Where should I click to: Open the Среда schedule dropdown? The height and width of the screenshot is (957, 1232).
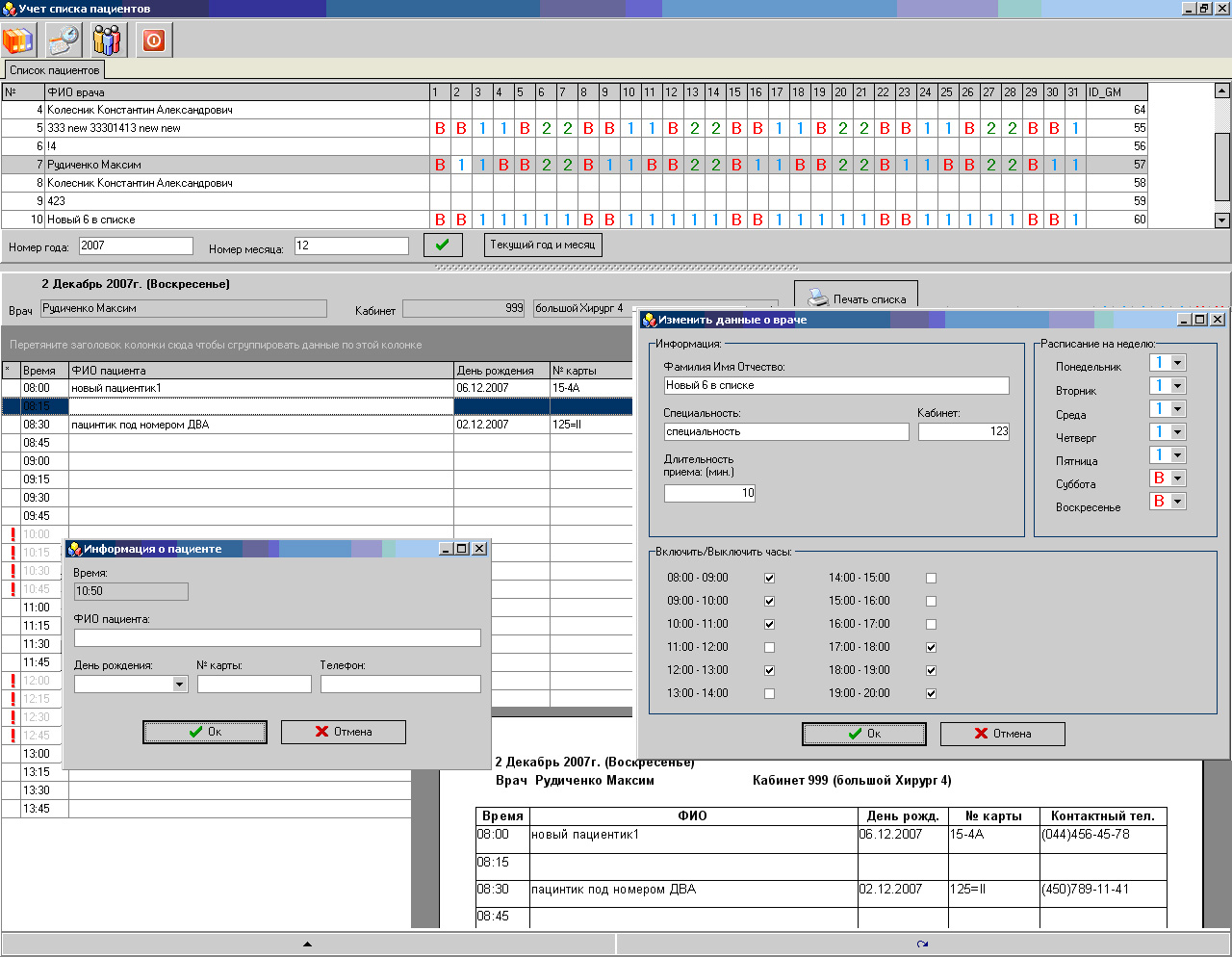1178,409
